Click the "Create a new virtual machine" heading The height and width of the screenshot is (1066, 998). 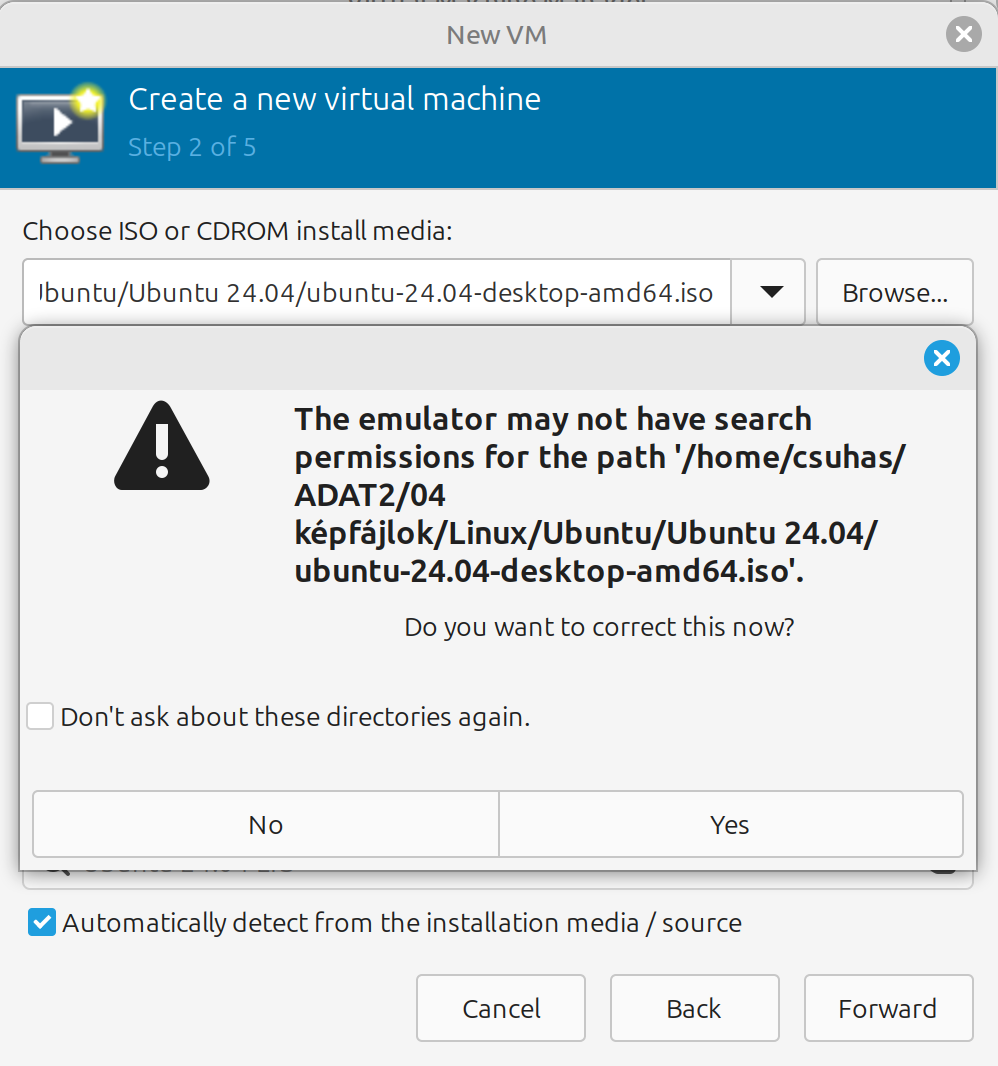coord(335,99)
